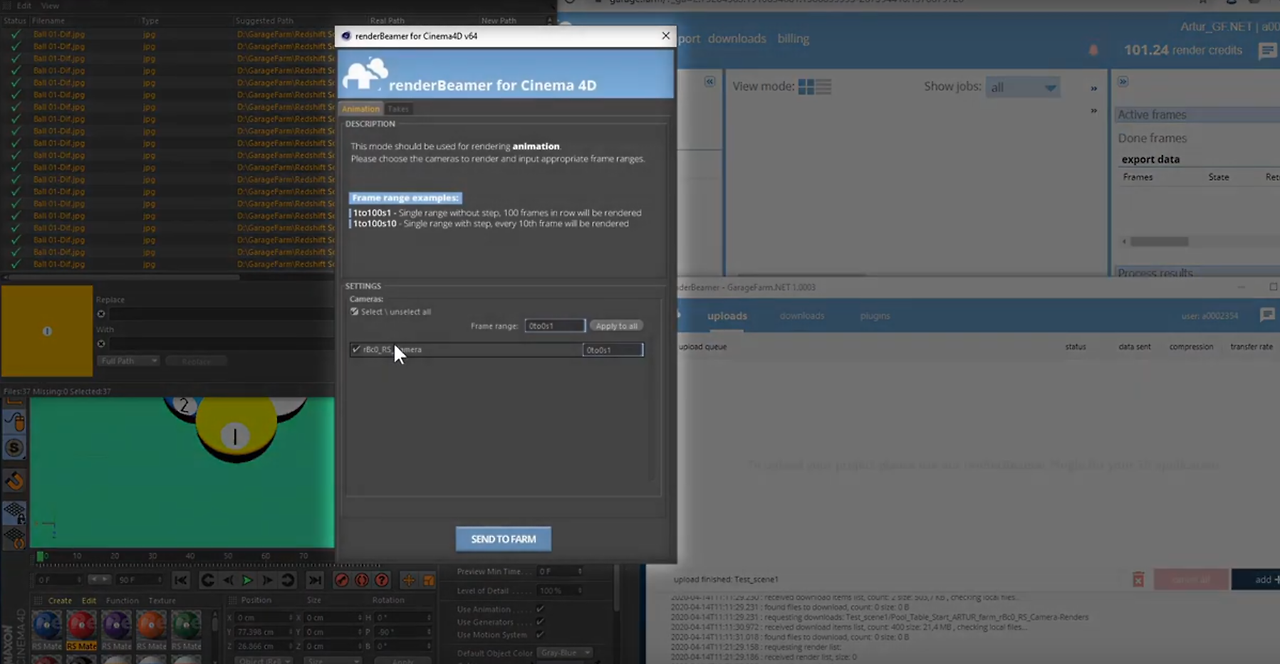Switch to the Takes tab in renderBeamer
The width and height of the screenshot is (1280, 664).
tap(398, 109)
